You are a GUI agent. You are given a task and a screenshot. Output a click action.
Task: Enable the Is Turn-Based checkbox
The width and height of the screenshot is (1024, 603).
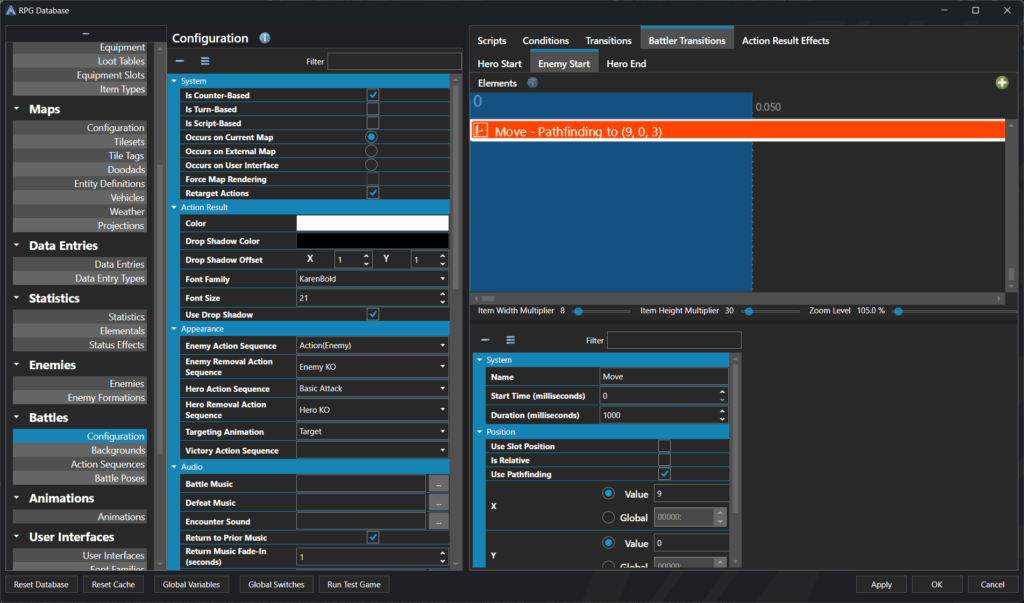coord(372,109)
